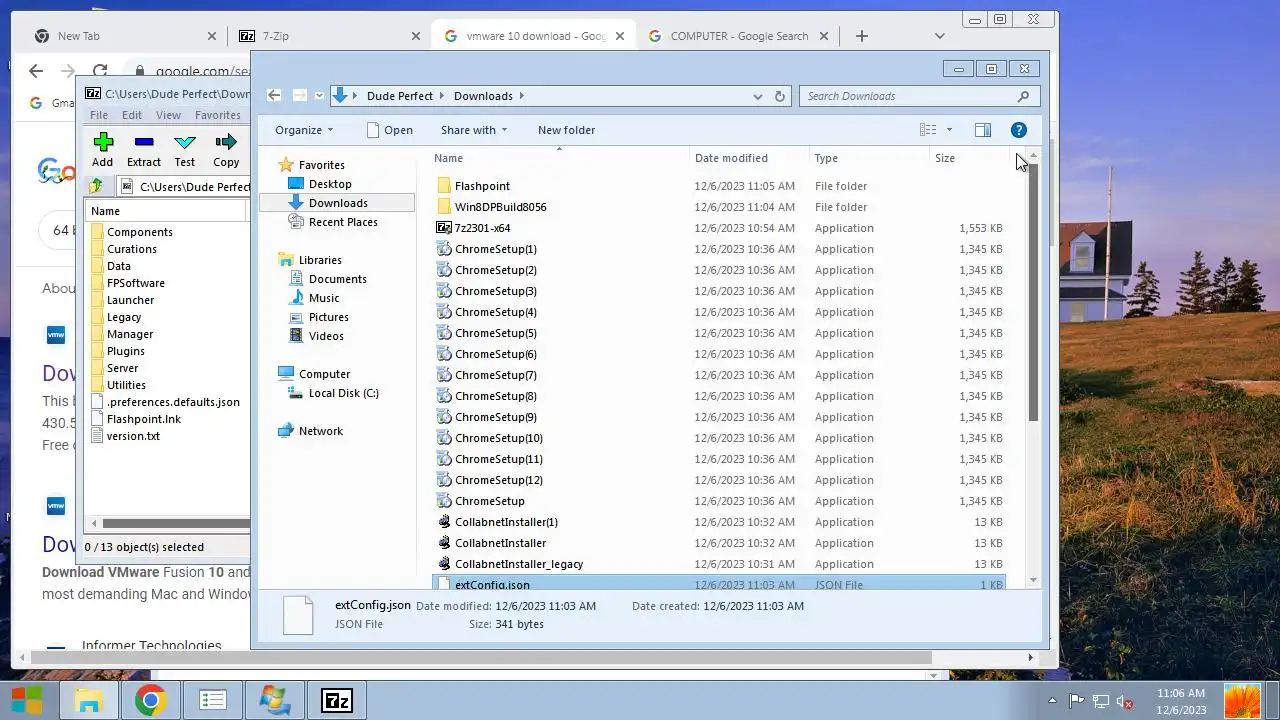Open 7-Zip from taskbar
The width and height of the screenshot is (1280, 720).
pyautogui.click(x=337, y=700)
